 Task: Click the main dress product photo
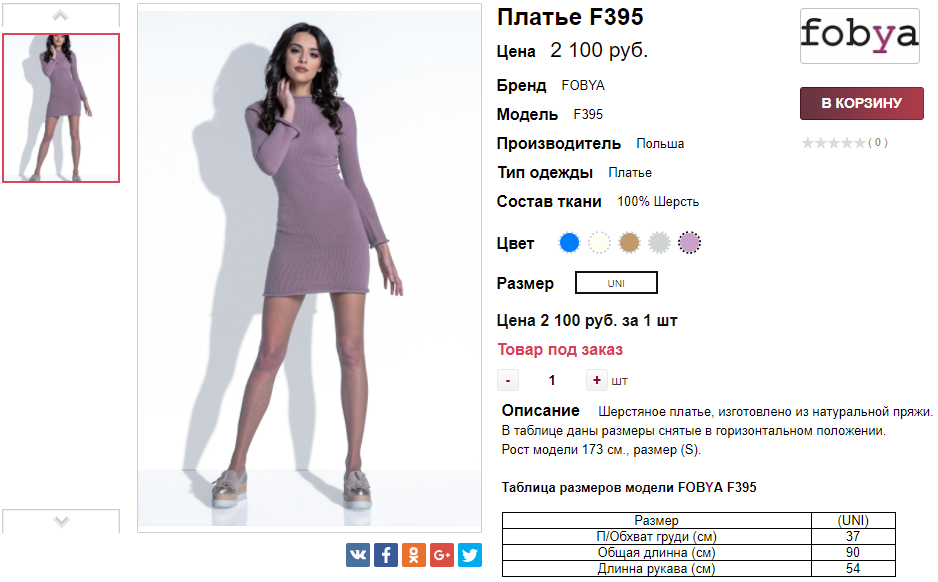pos(309,268)
